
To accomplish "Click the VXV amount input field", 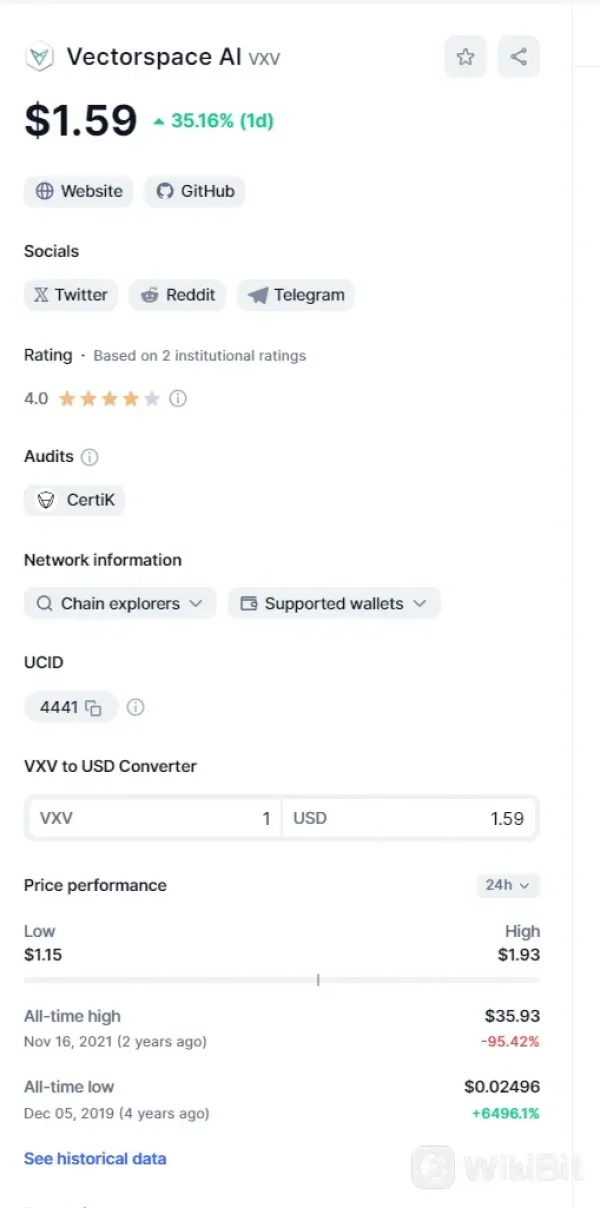I will point(155,818).
